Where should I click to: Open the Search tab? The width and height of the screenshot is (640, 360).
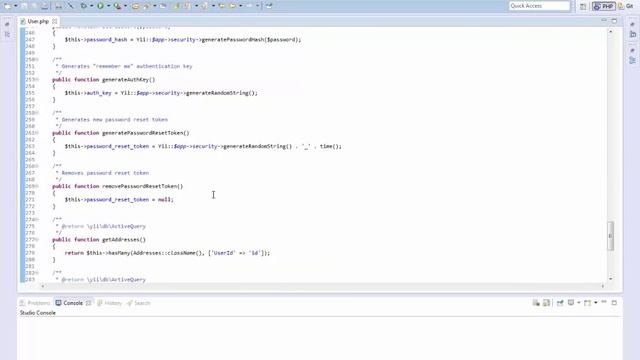139,303
